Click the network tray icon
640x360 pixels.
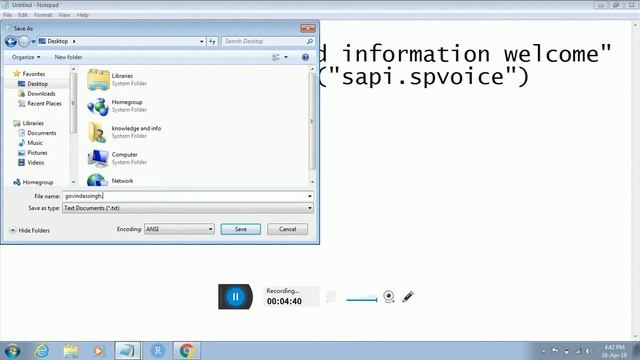pyautogui.click(x=578, y=351)
